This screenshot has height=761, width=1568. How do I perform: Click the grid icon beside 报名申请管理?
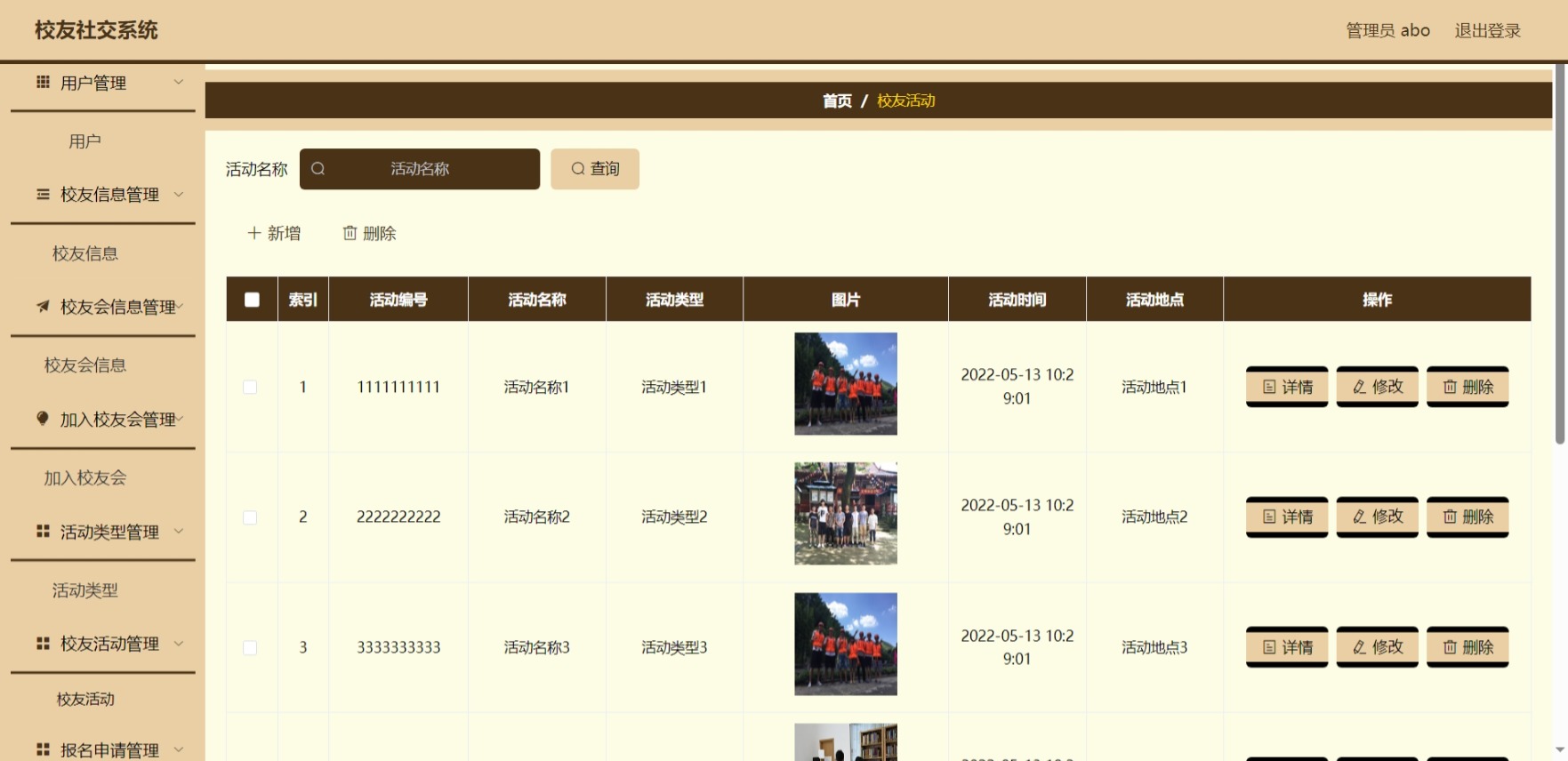tap(43, 750)
